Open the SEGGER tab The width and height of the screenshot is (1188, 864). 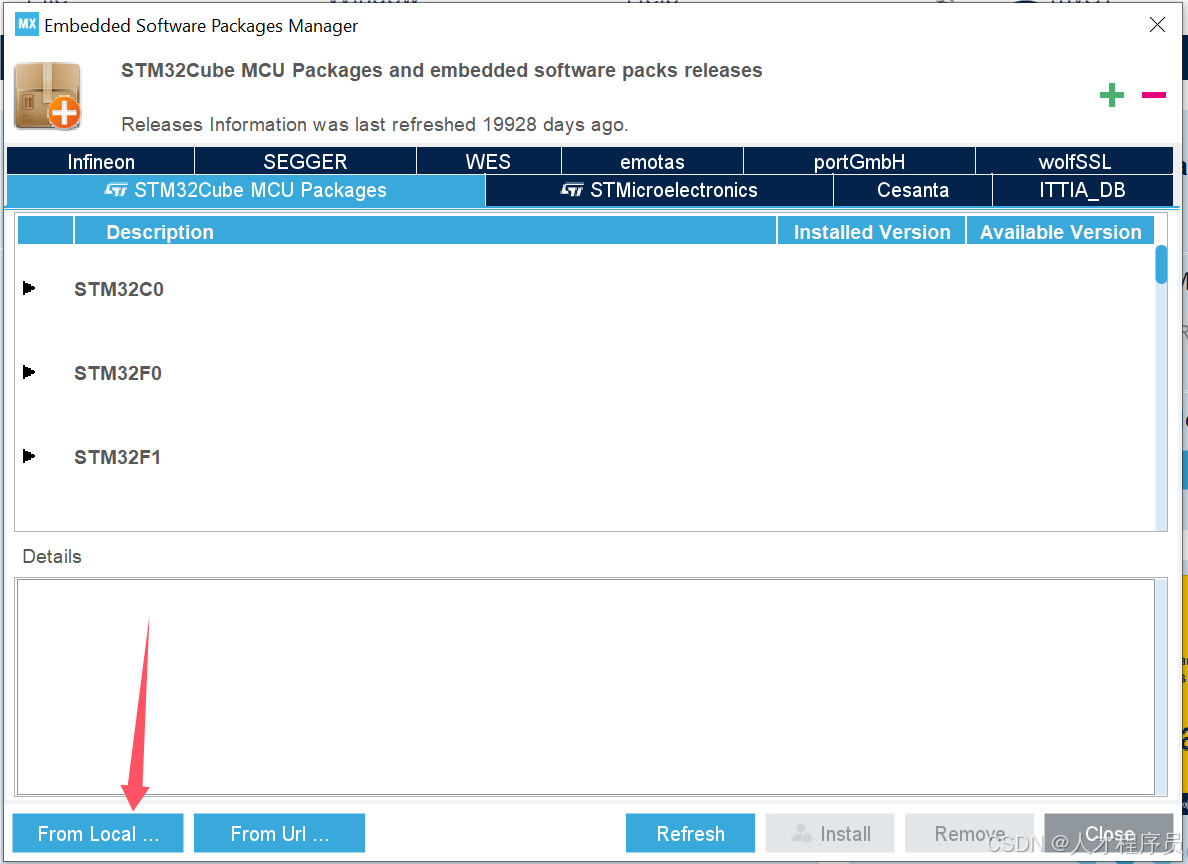point(305,161)
